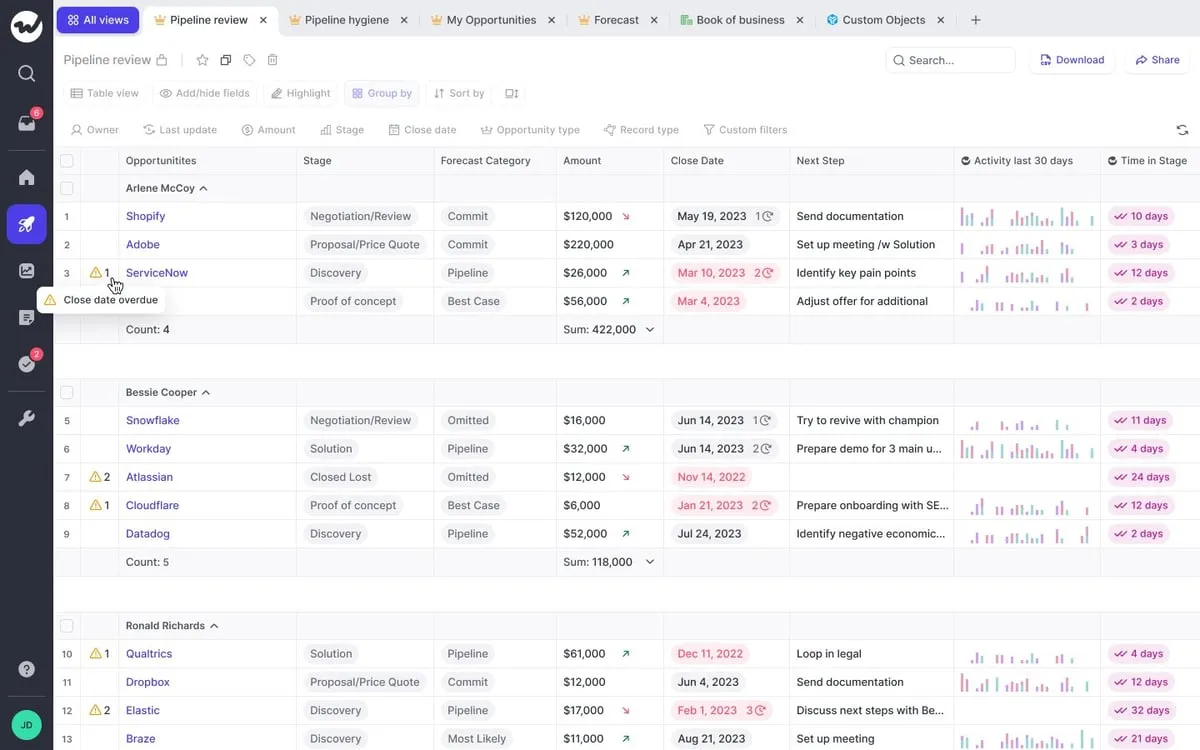Click the layout icon right of Sort by
The height and width of the screenshot is (750, 1200).
[511, 93]
